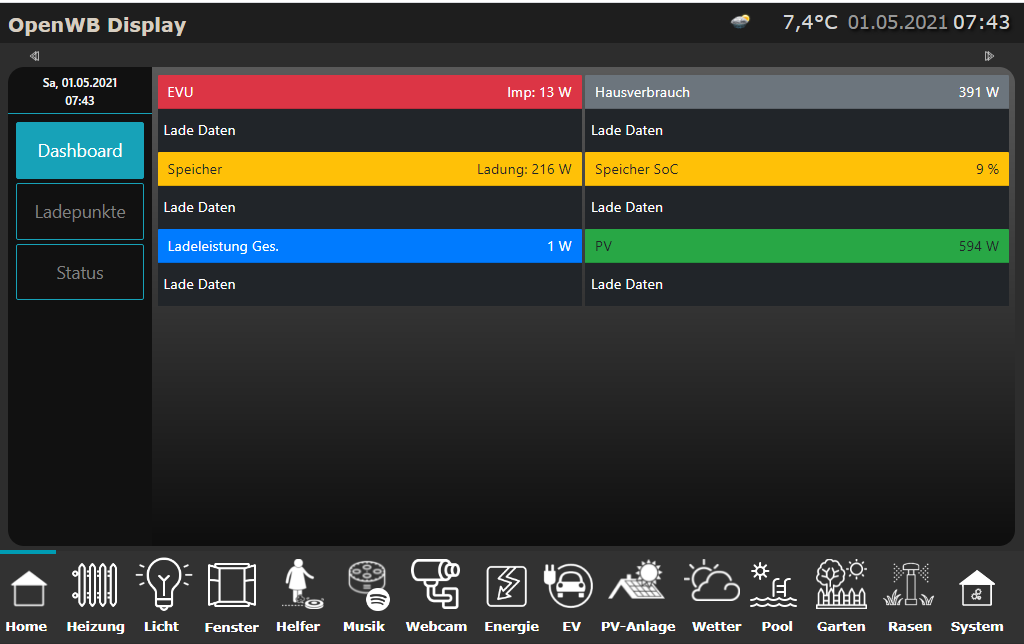Click the right arrow page navigator
1024x644 pixels.
coord(989,56)
